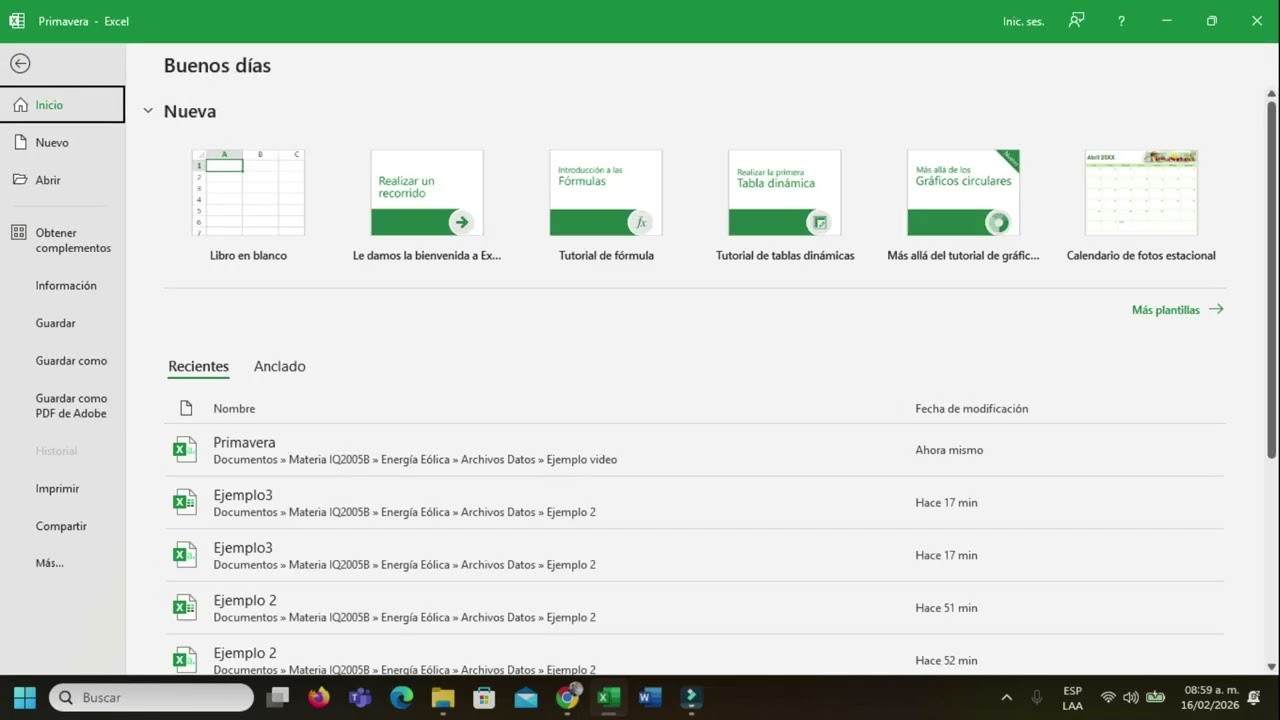Show hidden system tray icons
1280x720 pixels.
(1007, 697)
